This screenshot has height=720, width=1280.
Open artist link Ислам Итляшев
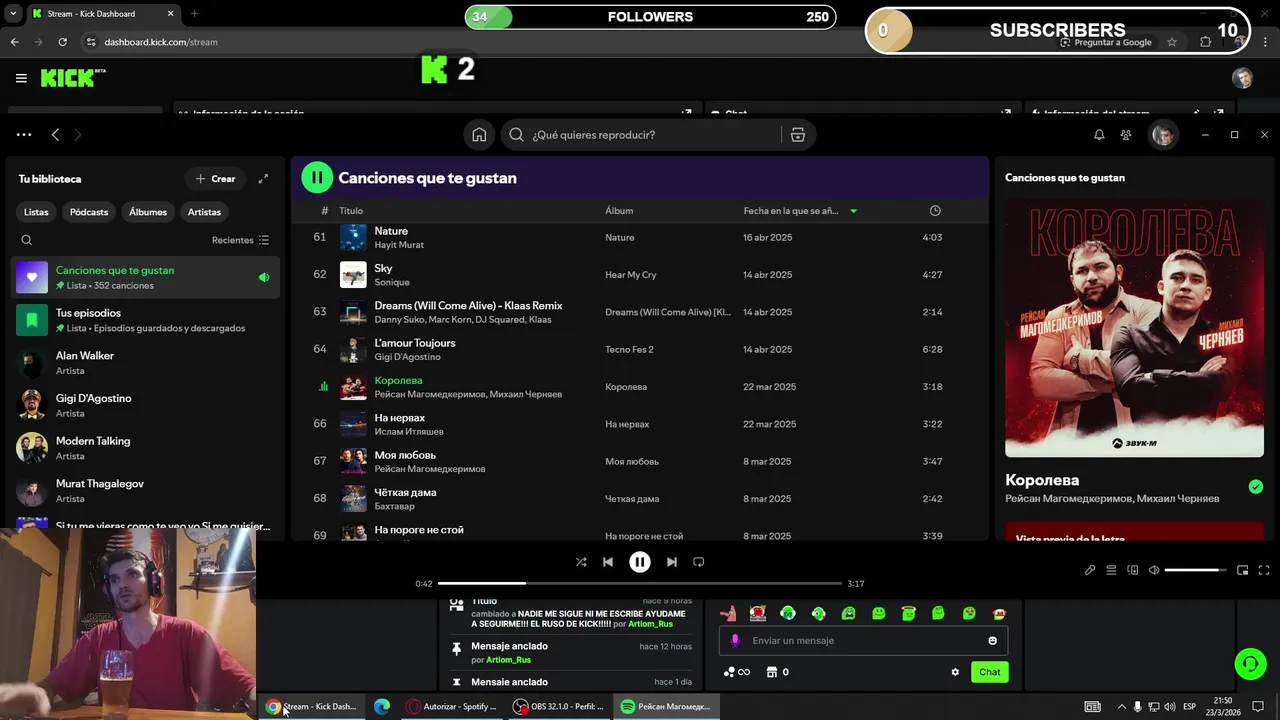click(409, 432)
